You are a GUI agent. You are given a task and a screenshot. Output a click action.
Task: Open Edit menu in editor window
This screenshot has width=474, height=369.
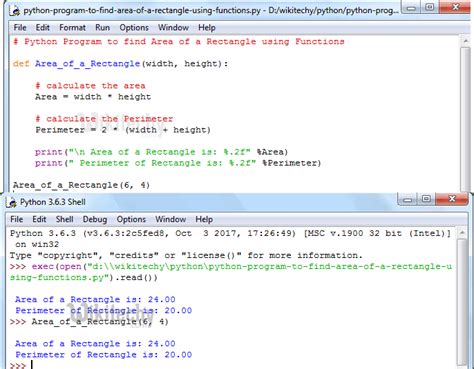point(42,28)
